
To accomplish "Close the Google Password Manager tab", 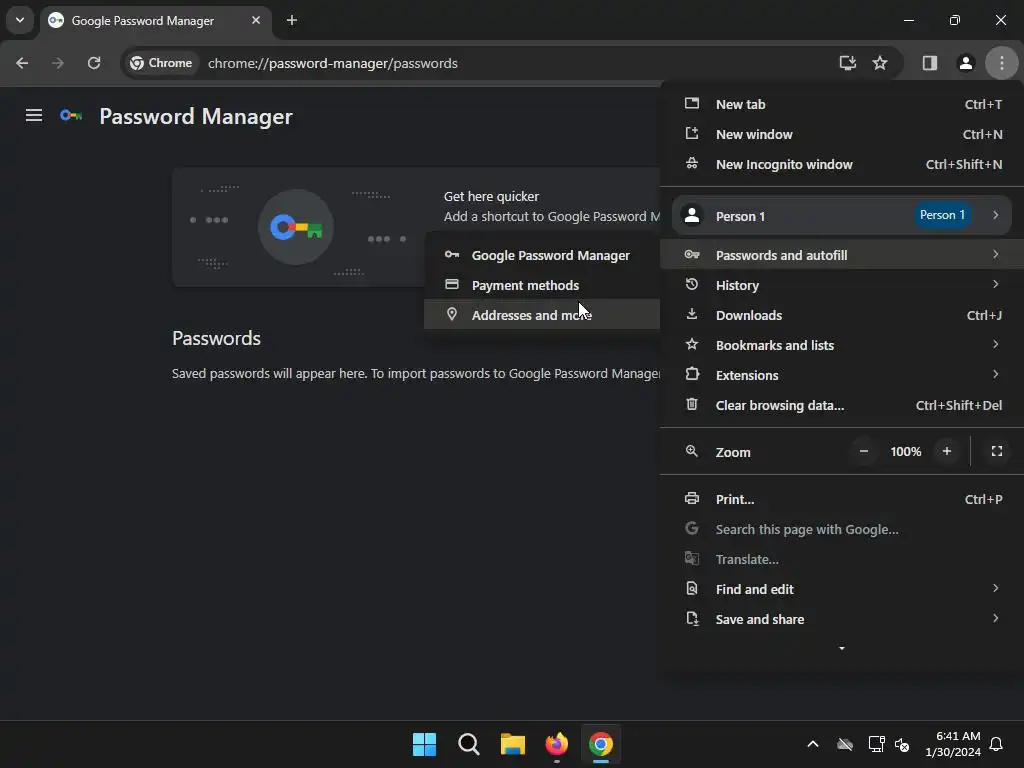I will 256,20.
